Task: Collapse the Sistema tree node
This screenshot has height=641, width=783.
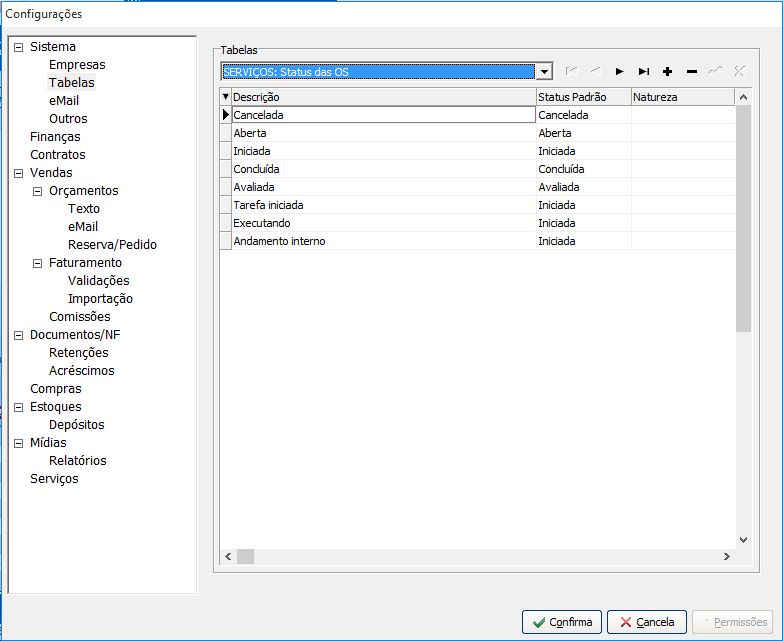Action: tap(18, 47)
